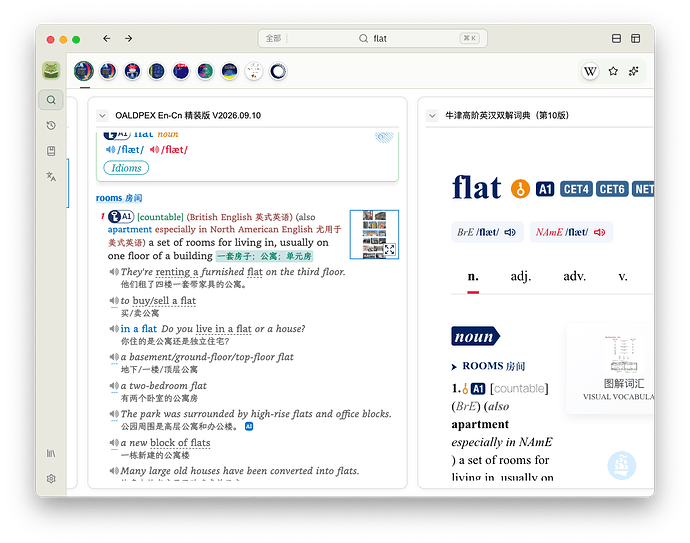Viewport: 690px width, 543px height.
Task: Click the sparkle AI icon
Action: (x=634, y=71)
